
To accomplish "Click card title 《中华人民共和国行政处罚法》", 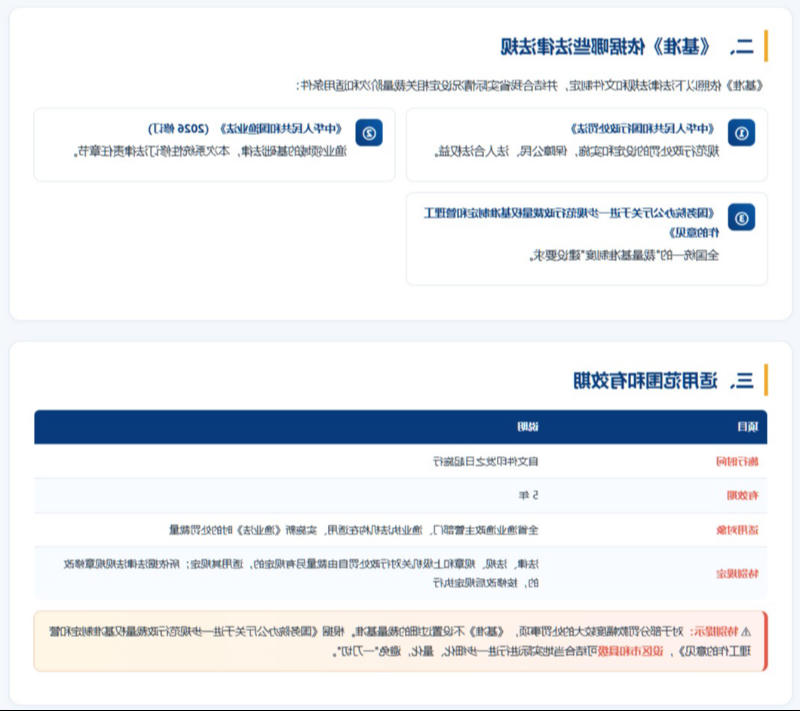I will [x=642, y=129].
